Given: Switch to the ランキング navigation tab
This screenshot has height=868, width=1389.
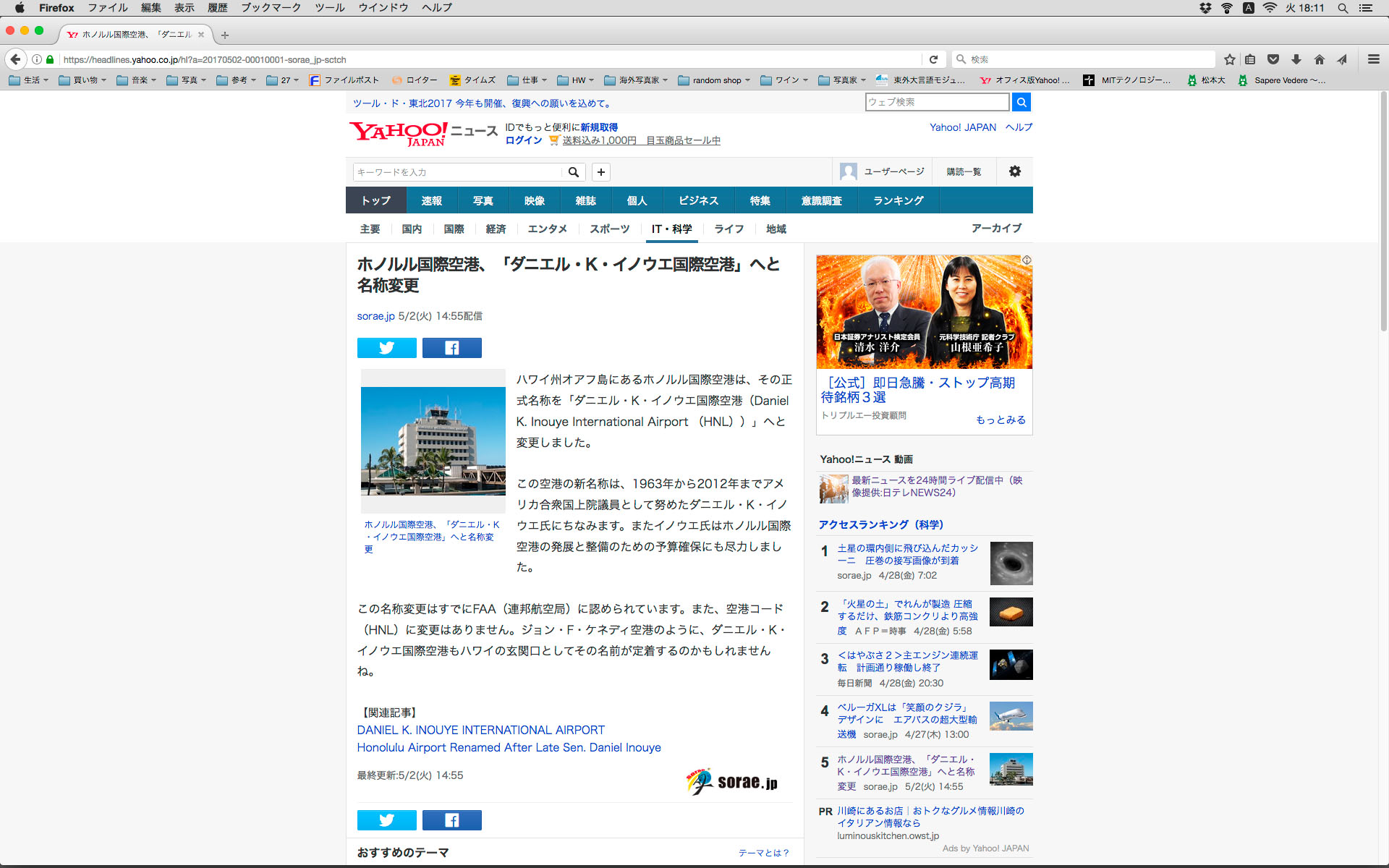Looking at the screenshot, I should tap(898, 200).
